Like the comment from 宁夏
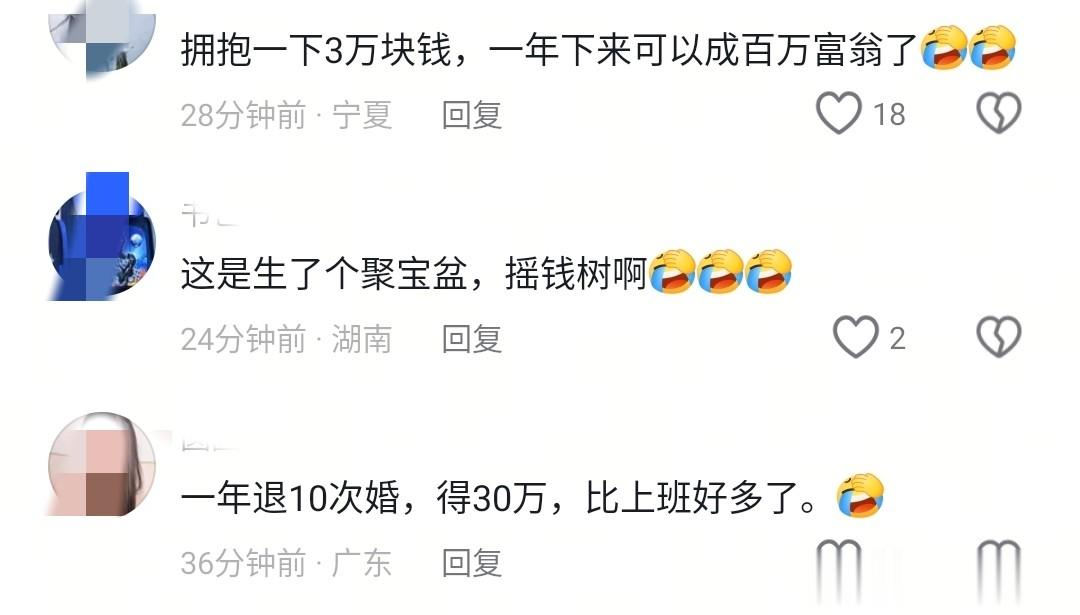The image size is (1080, 615). 838,113
